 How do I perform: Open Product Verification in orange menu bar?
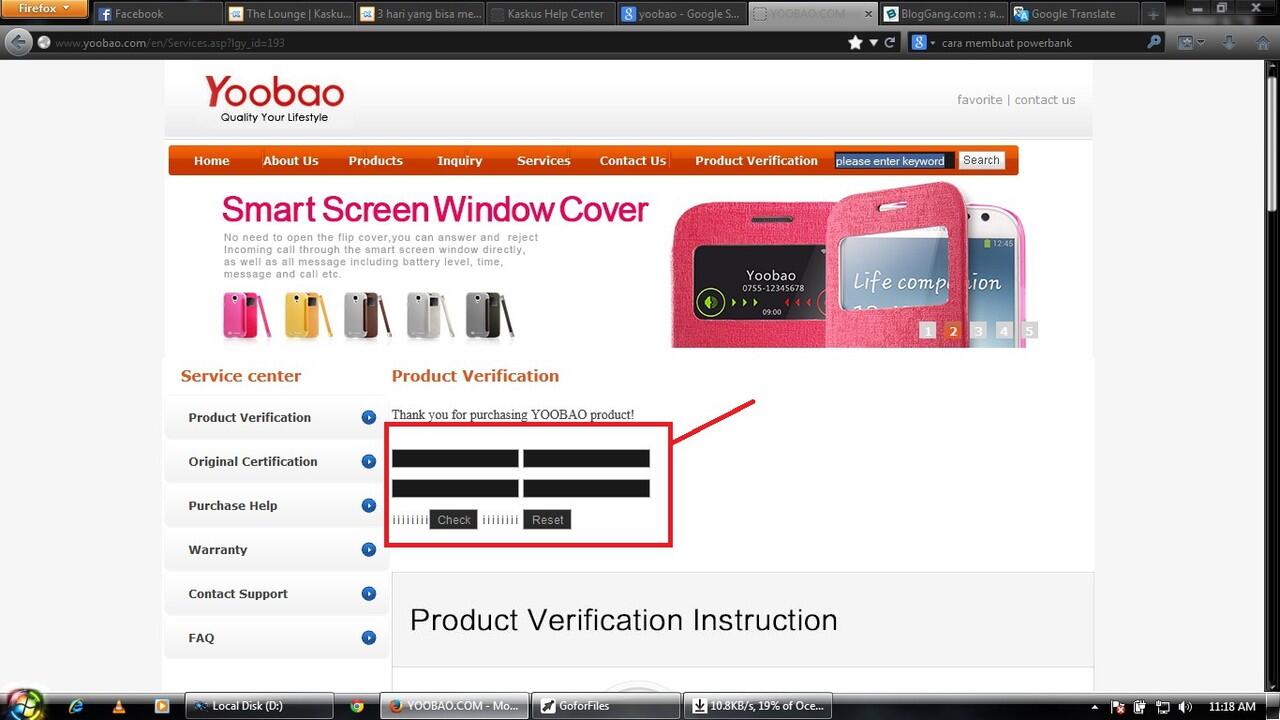coord(756,161)
